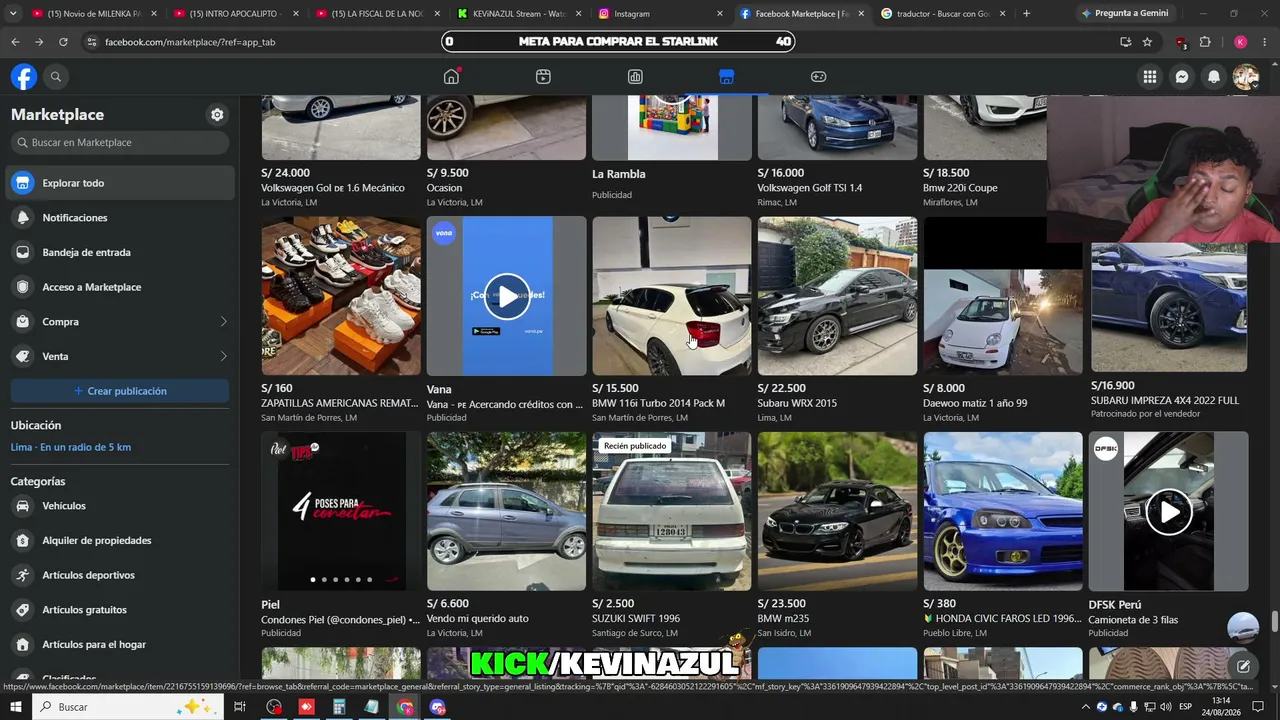The height and width of the screenshot is (720, 1280).
Task: Open the Daewoo matiz listing photo
Action: pos(1003,296)
